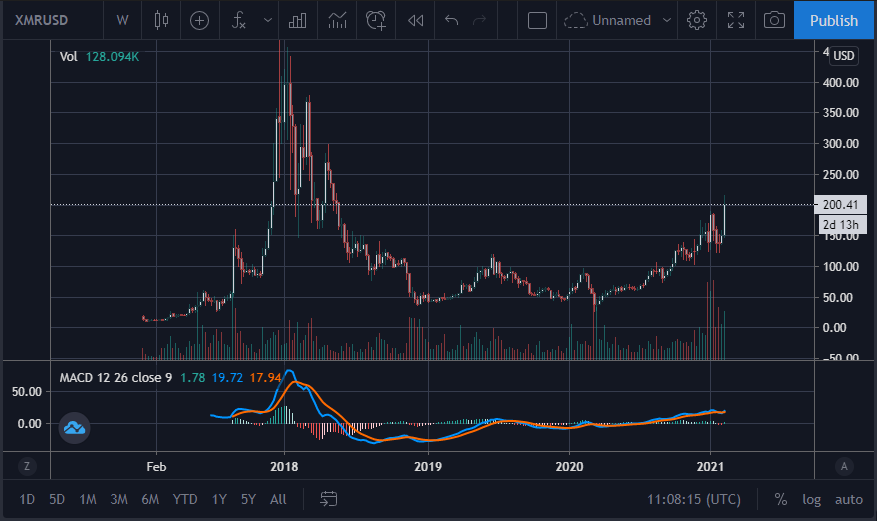This screenshot has width=877, height=521.
Task: Expand the Unnamed layout dropdown arrow
Action: point(667,21)
